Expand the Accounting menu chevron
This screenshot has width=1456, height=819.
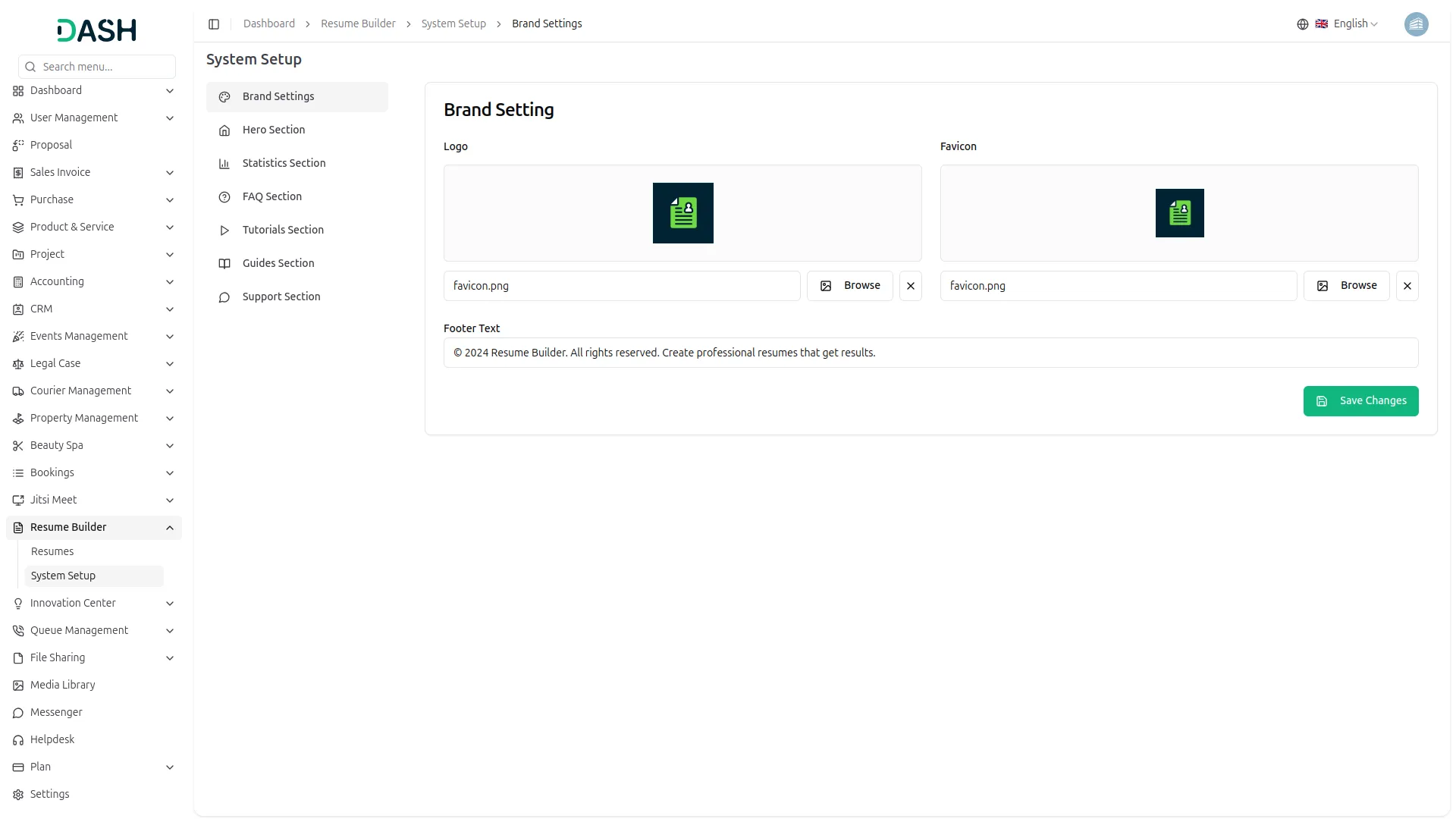tap(170, 282)
